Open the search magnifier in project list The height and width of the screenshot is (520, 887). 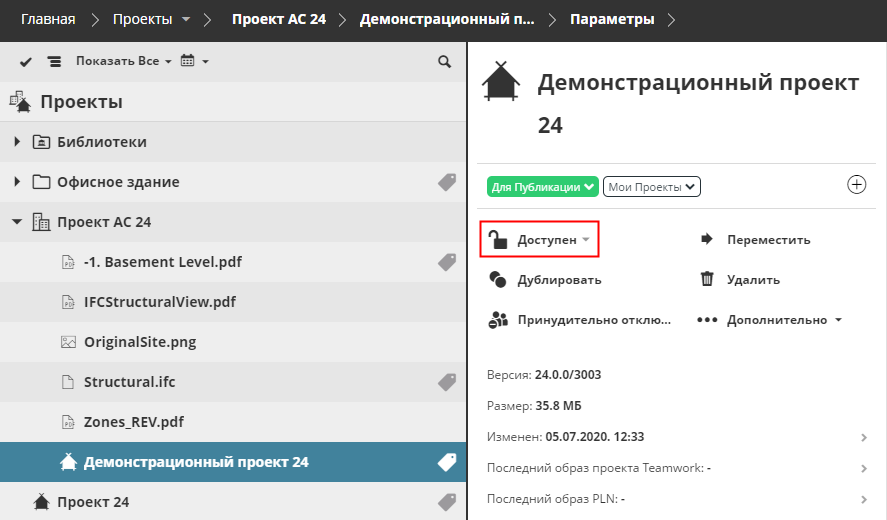(445, 62)
